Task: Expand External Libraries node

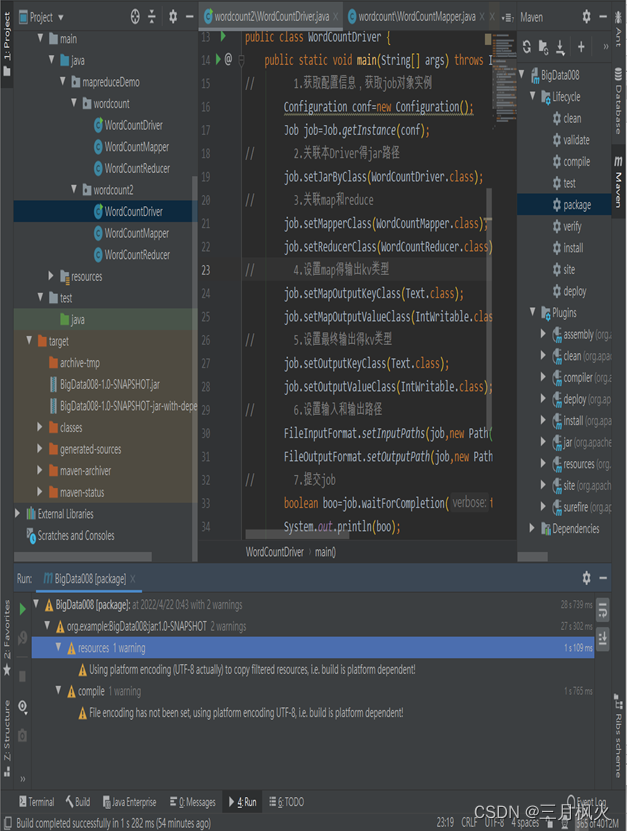Action: click(18, 513)
